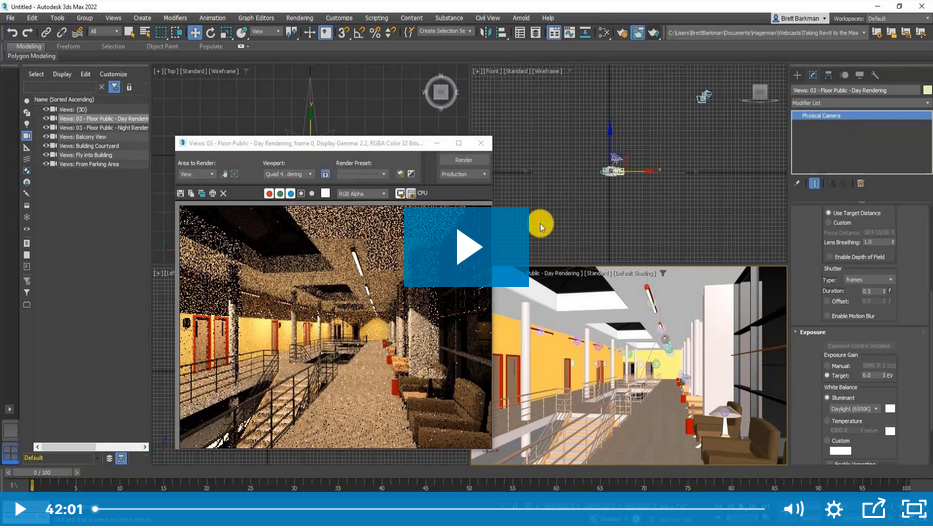Image resolution: width=933 pixels, height=528 pixels.
Task: Select the Bind to Space Warp tool
Action: pyautogui.click(x=77, y=33)
